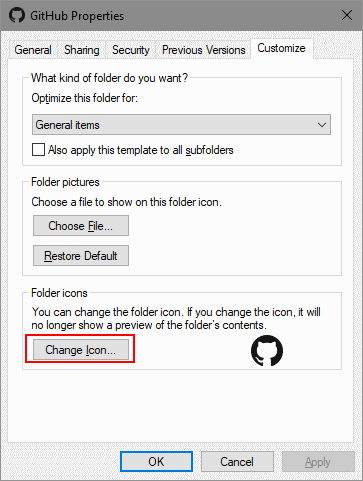Click the greyed-out Apply button

pyautogui.click(x=318, y=462)
